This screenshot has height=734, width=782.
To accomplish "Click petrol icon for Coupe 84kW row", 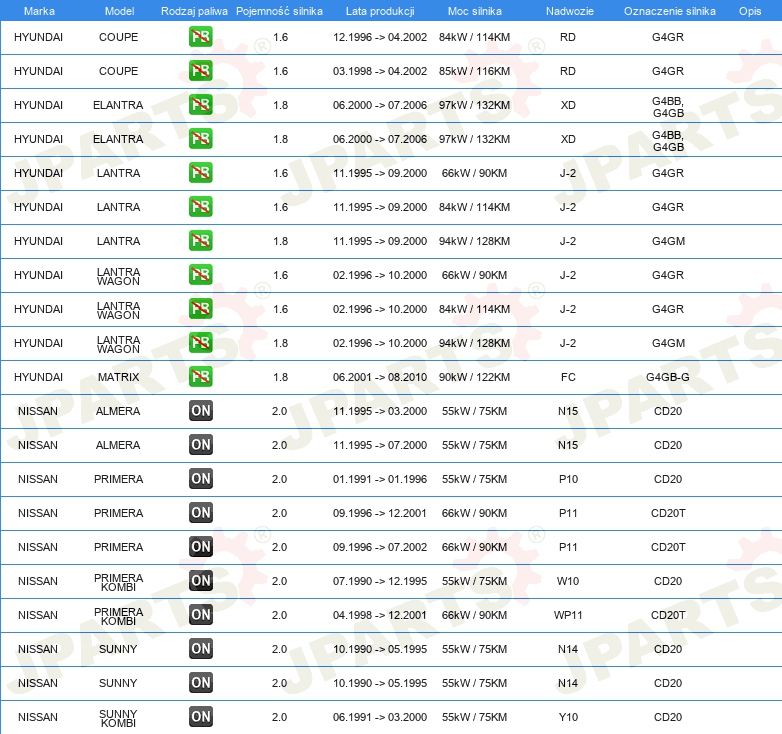I will [x=200, y=37].
